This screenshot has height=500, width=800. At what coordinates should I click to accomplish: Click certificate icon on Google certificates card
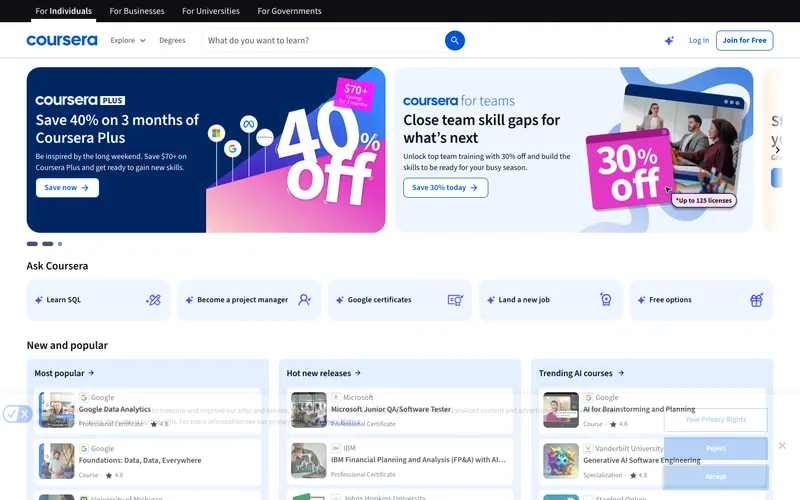click(455, 300)
